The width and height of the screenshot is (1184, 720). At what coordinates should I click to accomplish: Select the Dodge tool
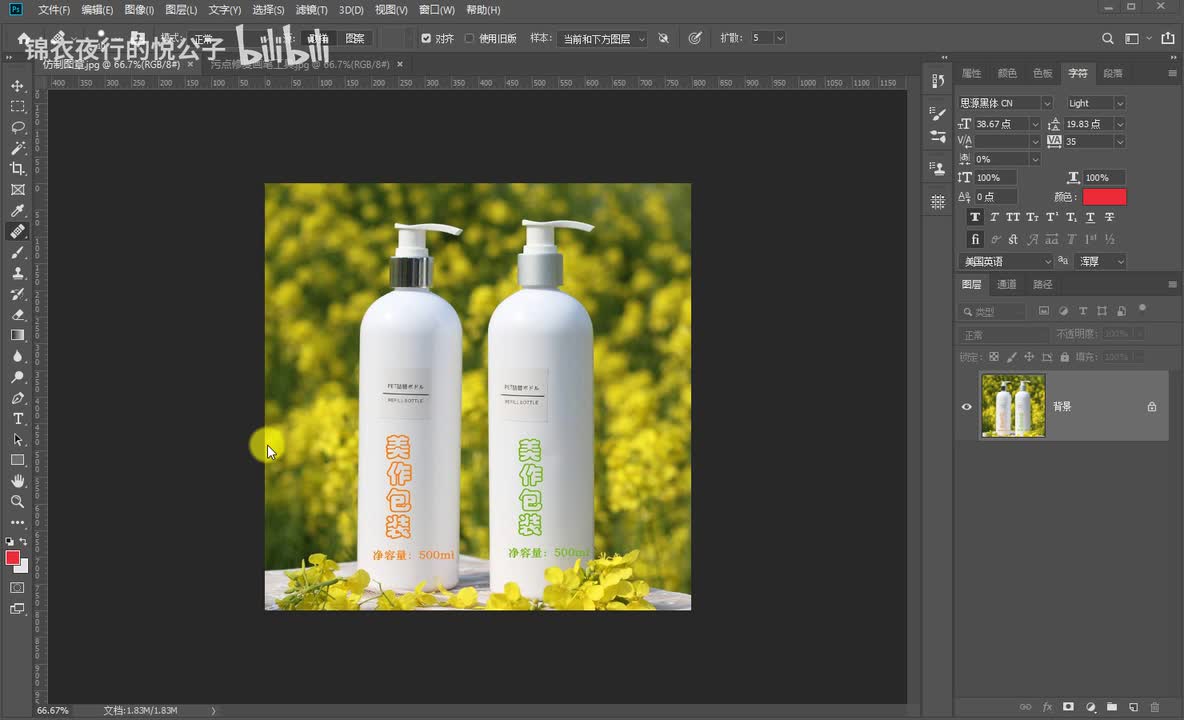[x=17, y=377]
